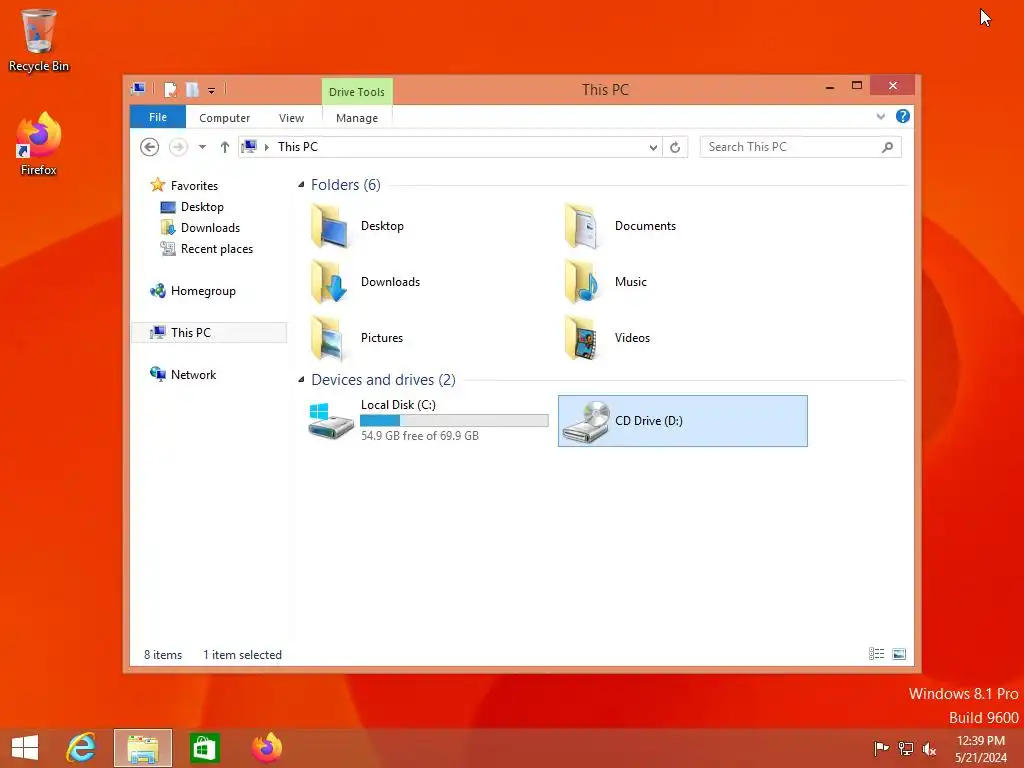This screenshot has height=768, width=1024.
Task: Click the search magnifier icon
Action: (887, 147)
